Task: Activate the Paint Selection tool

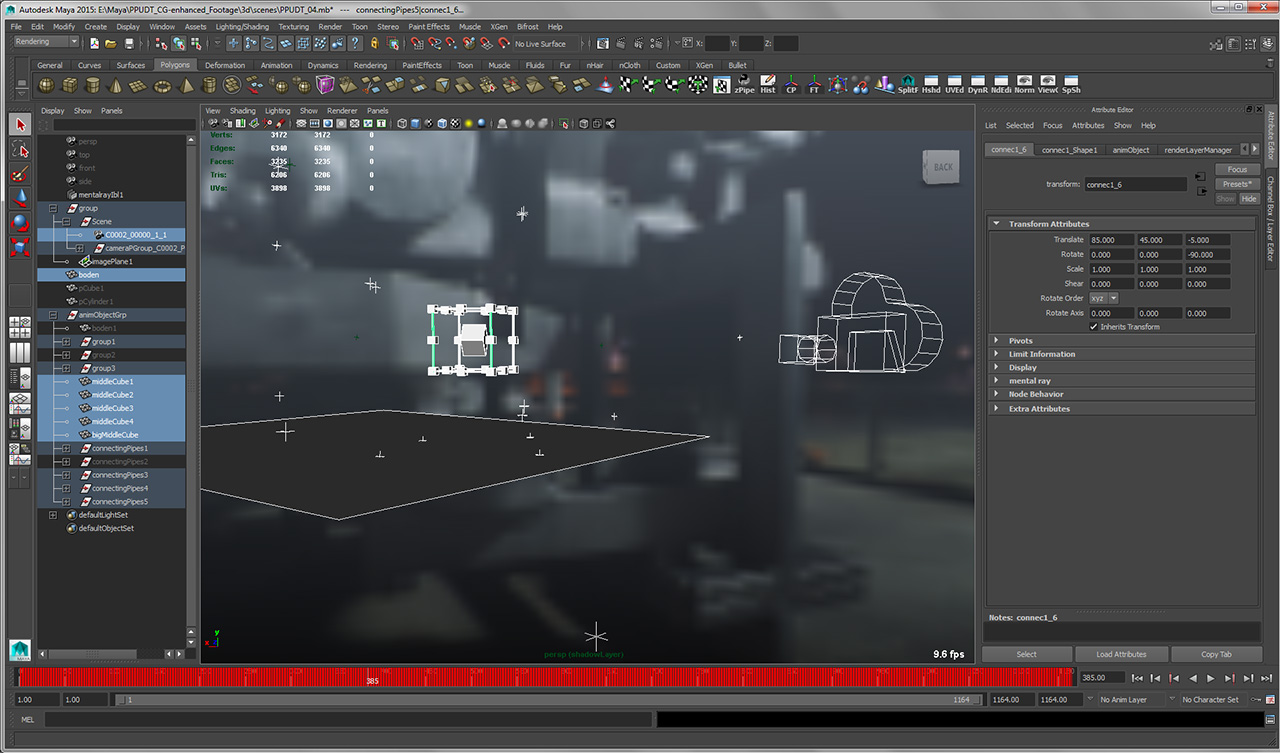Action: (x=20, y=174)
